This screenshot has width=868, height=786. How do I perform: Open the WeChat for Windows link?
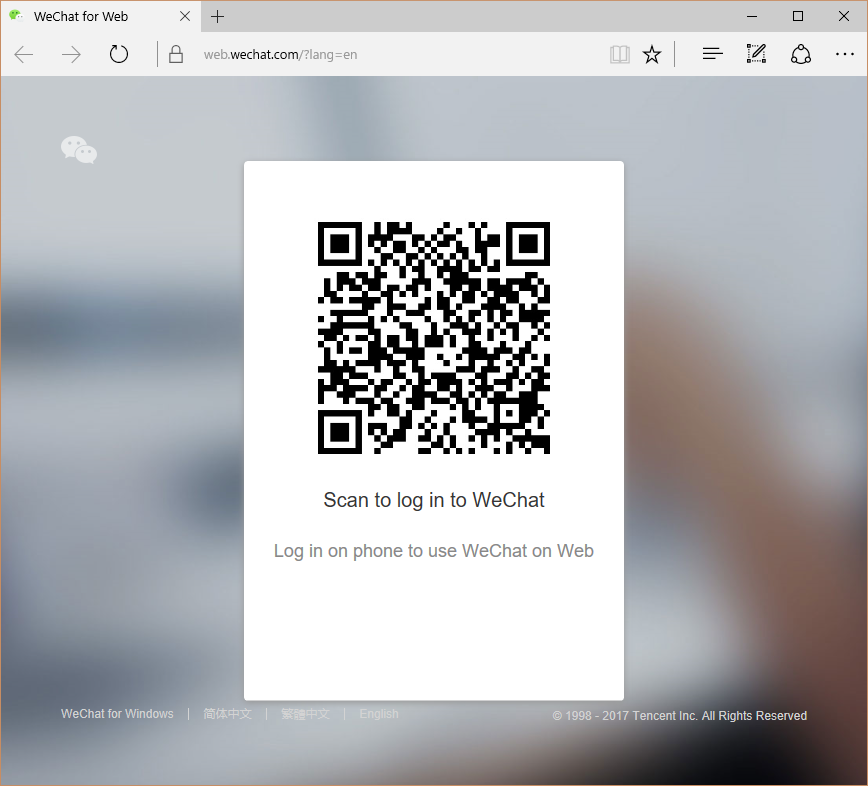click(x=117, y=714)
